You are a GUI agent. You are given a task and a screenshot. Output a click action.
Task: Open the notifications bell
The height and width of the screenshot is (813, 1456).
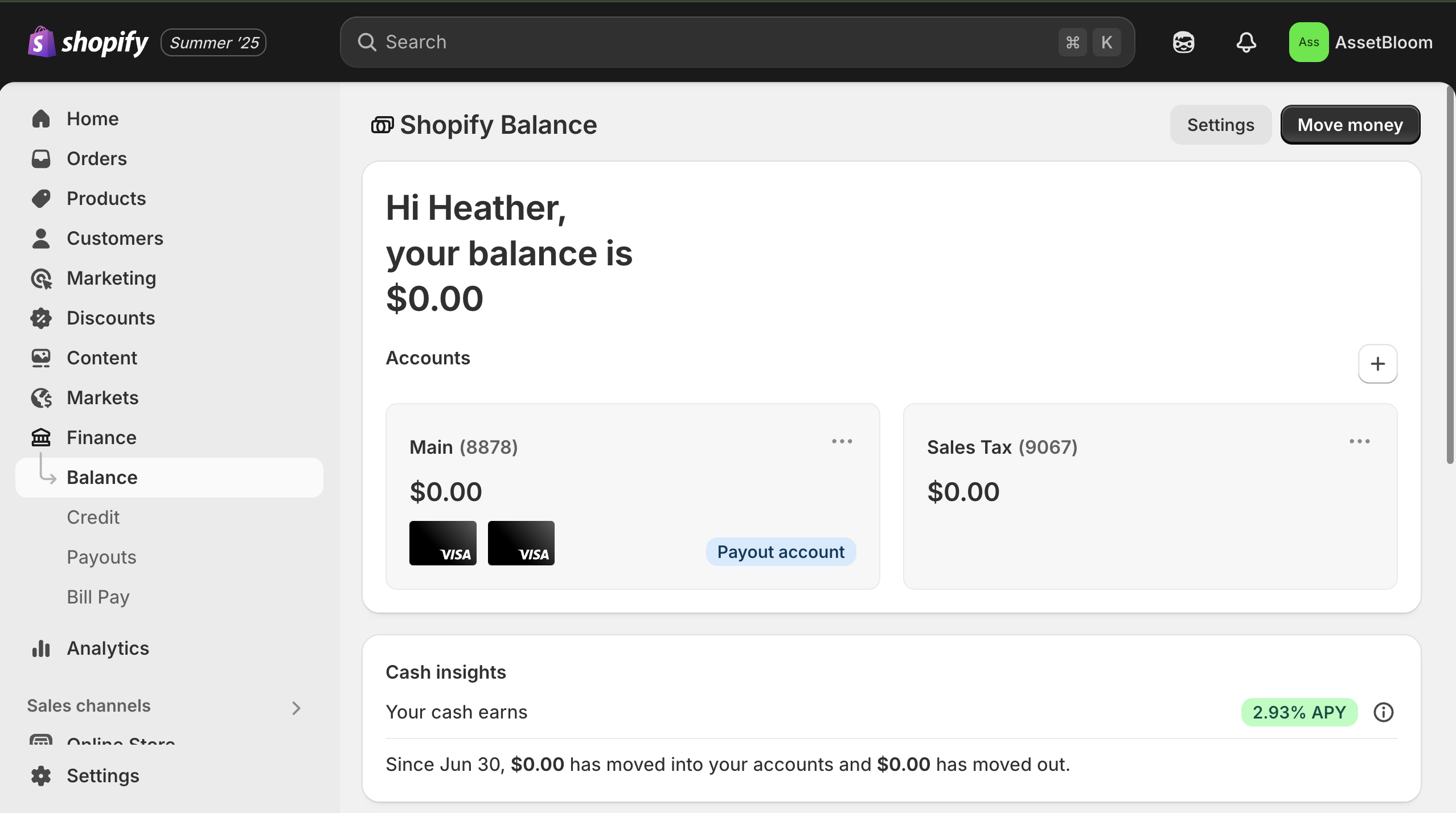1246,42
